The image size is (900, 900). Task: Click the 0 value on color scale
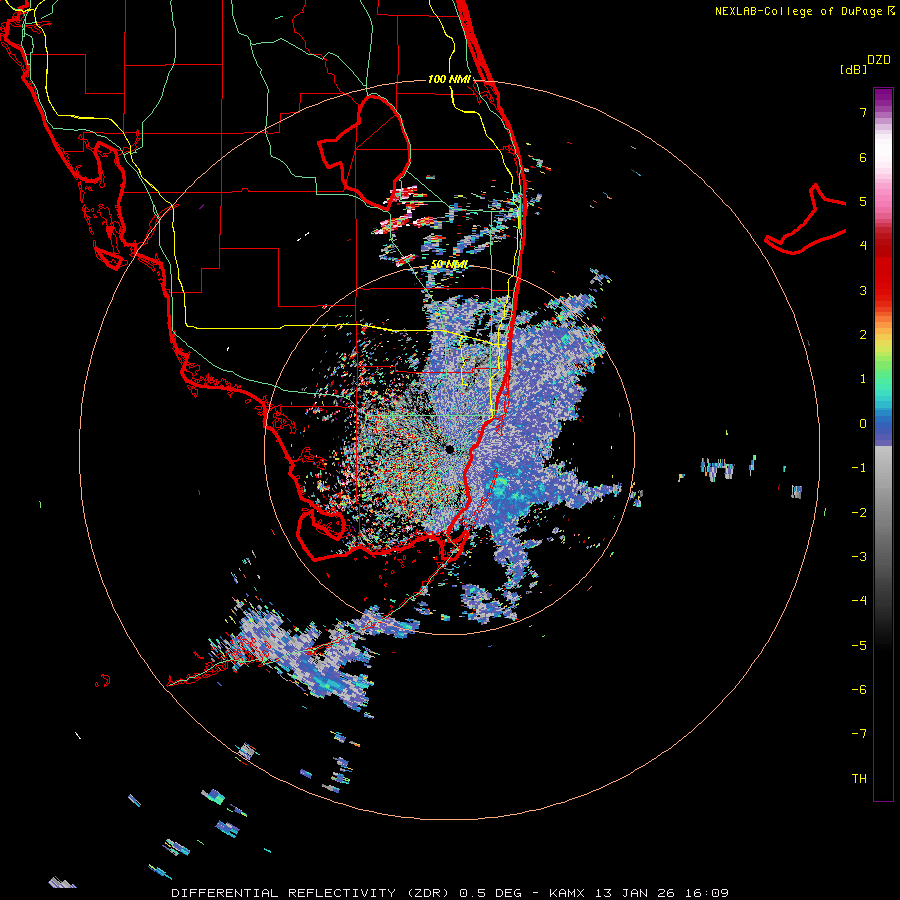pyautogui.click(x=863, y=424)
